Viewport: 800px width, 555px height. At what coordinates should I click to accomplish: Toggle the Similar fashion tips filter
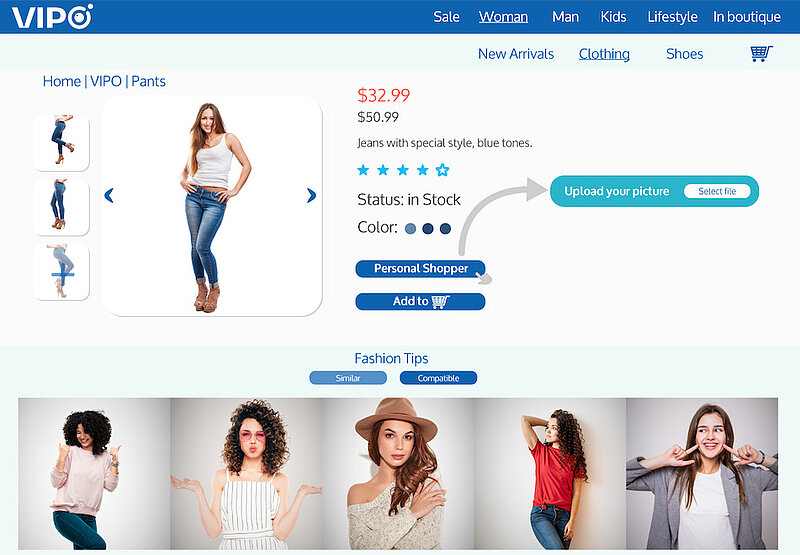pos(348,378)
